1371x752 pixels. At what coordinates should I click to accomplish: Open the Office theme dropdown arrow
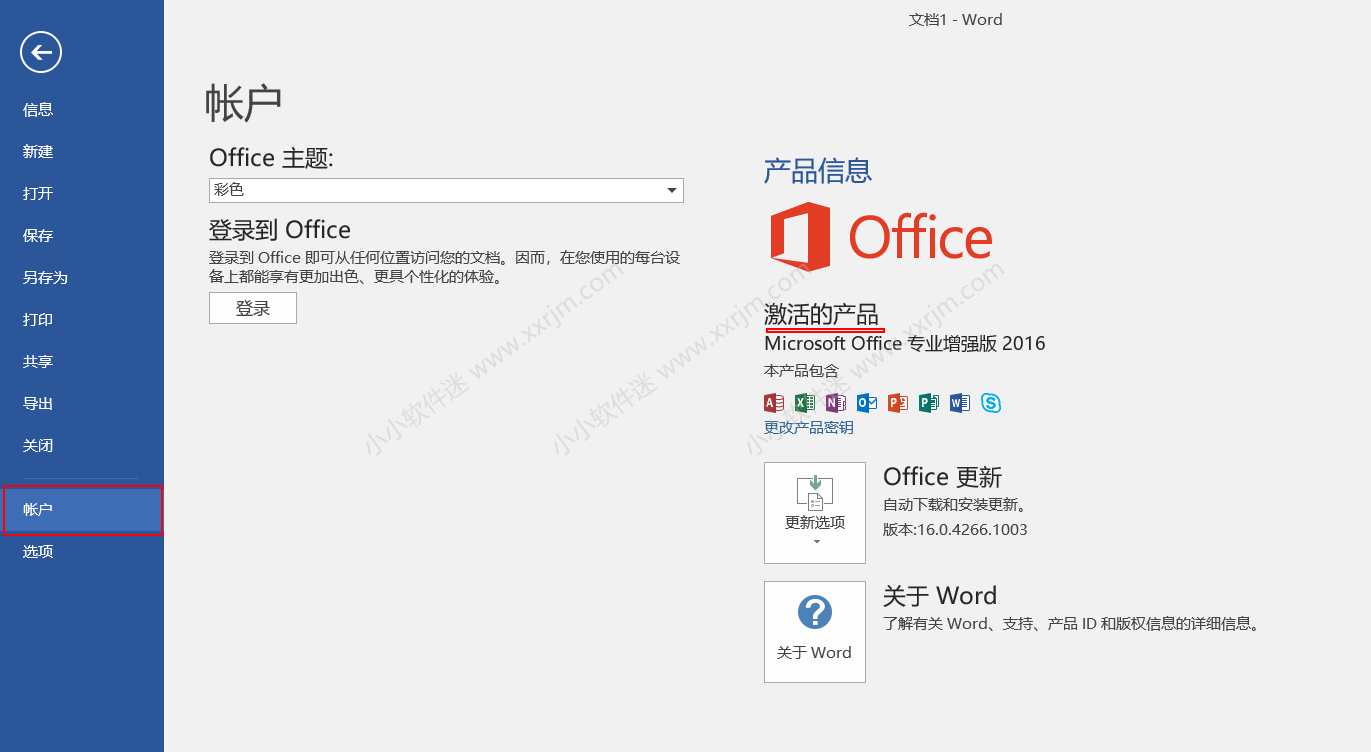(x=672, y=190)
